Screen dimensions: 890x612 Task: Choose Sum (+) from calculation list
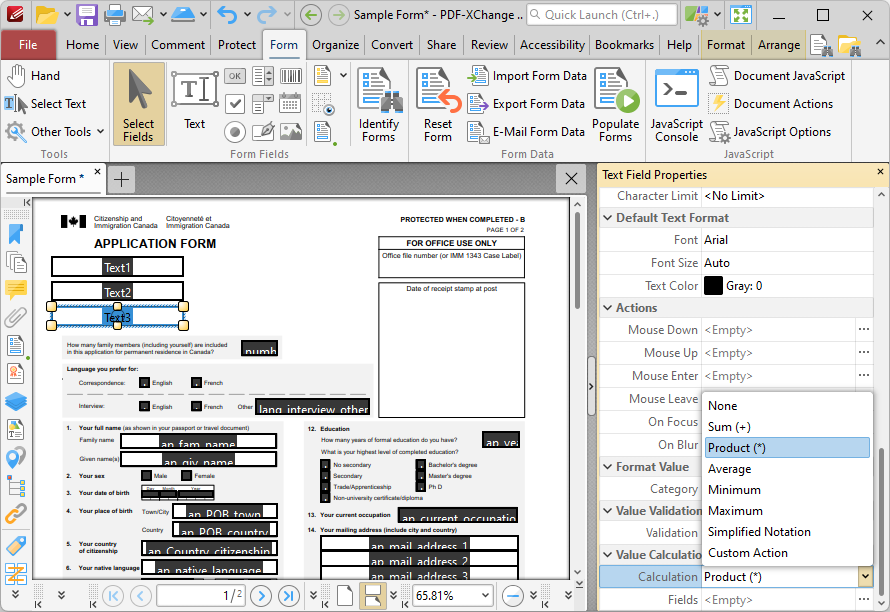pyautogui.click(x=787, y=427)
